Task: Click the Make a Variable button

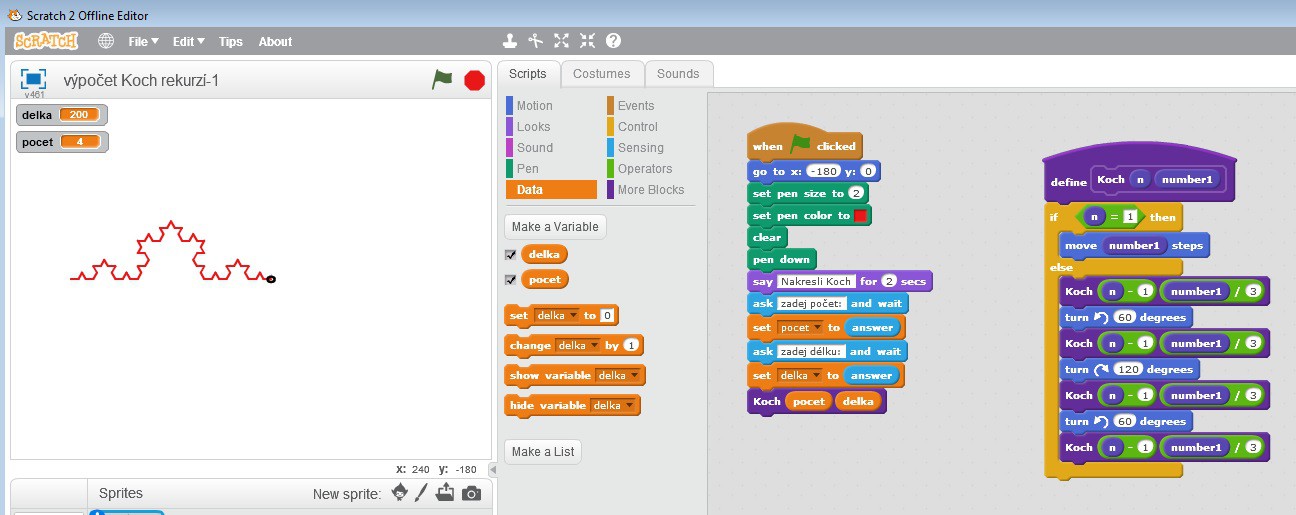Action: point(555,227)
